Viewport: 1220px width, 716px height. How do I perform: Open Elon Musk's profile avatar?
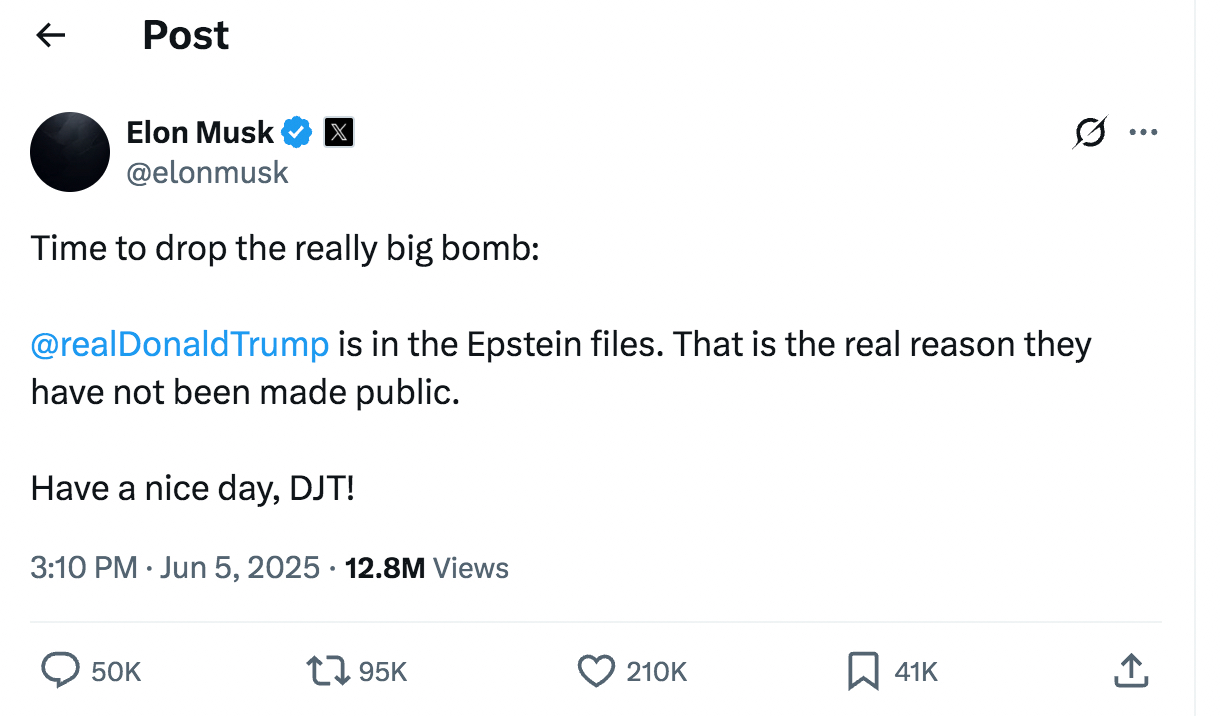70,152
